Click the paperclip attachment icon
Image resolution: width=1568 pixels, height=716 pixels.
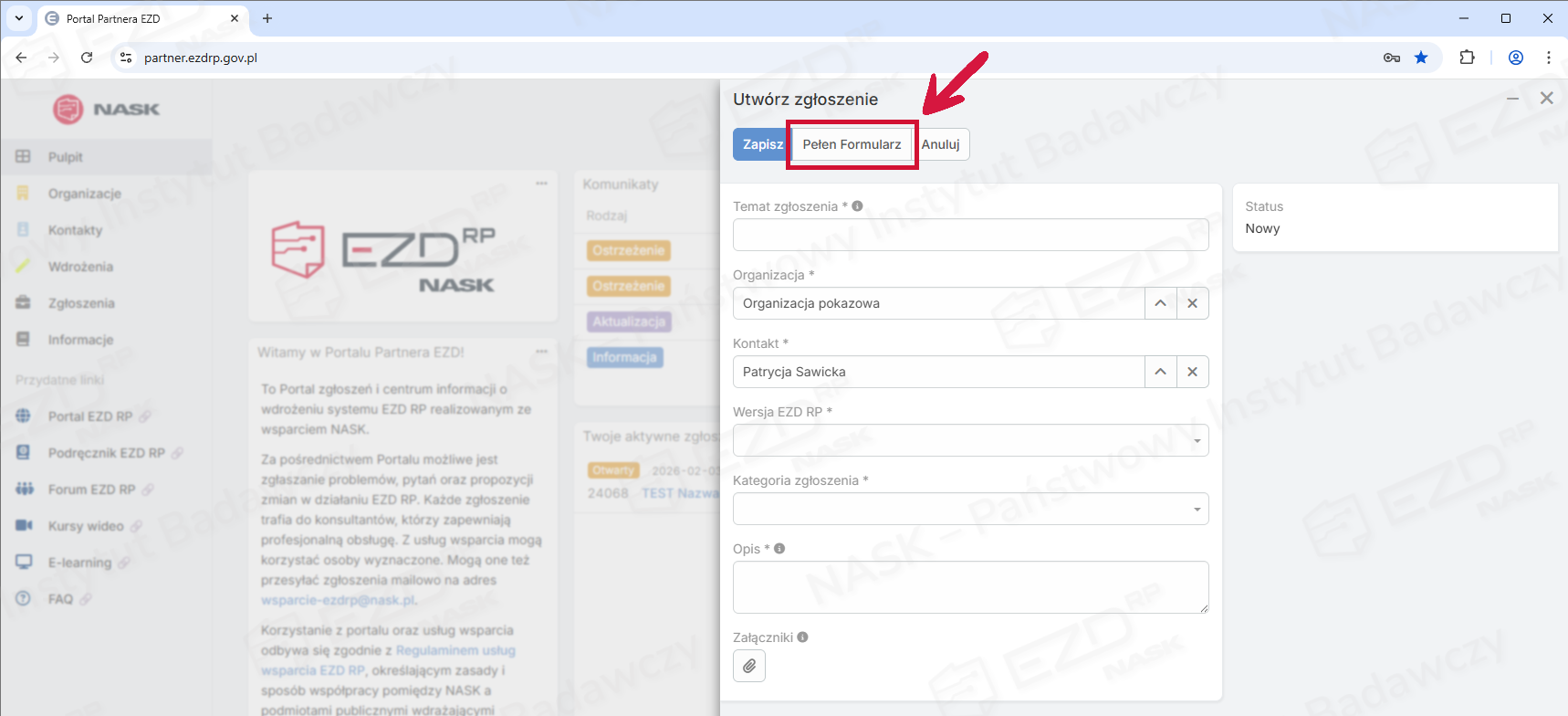click(x=748, y=666)
